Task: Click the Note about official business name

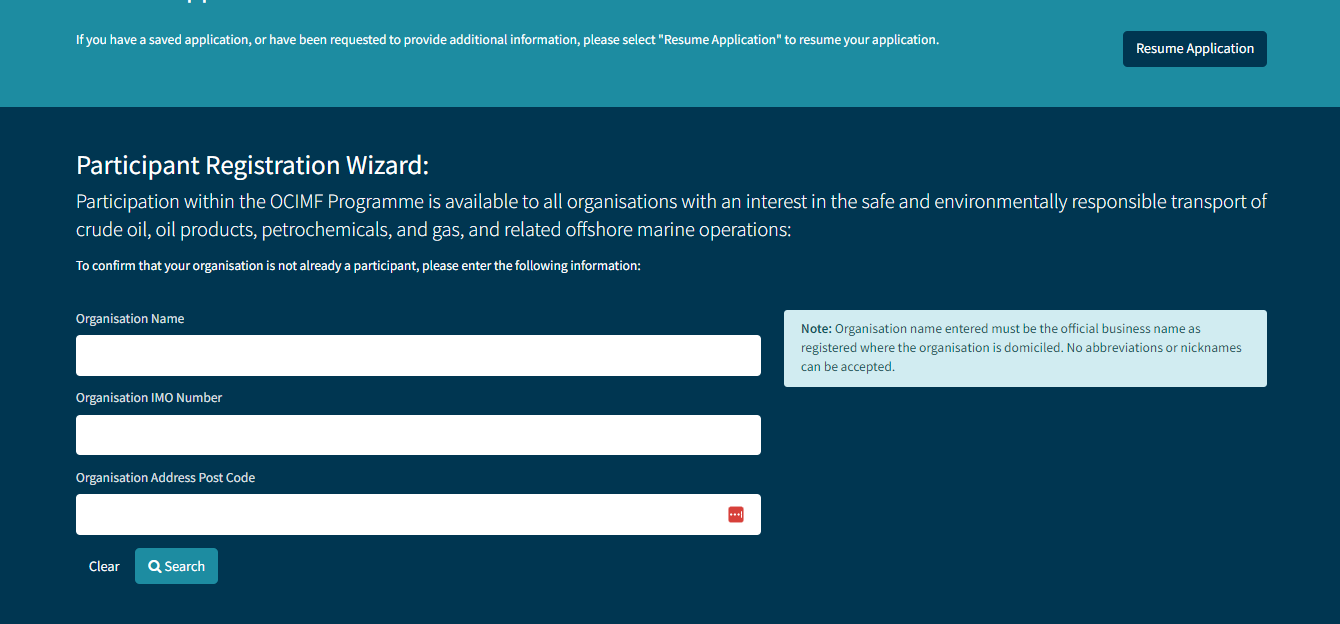Action: [x=1025, y=348]
